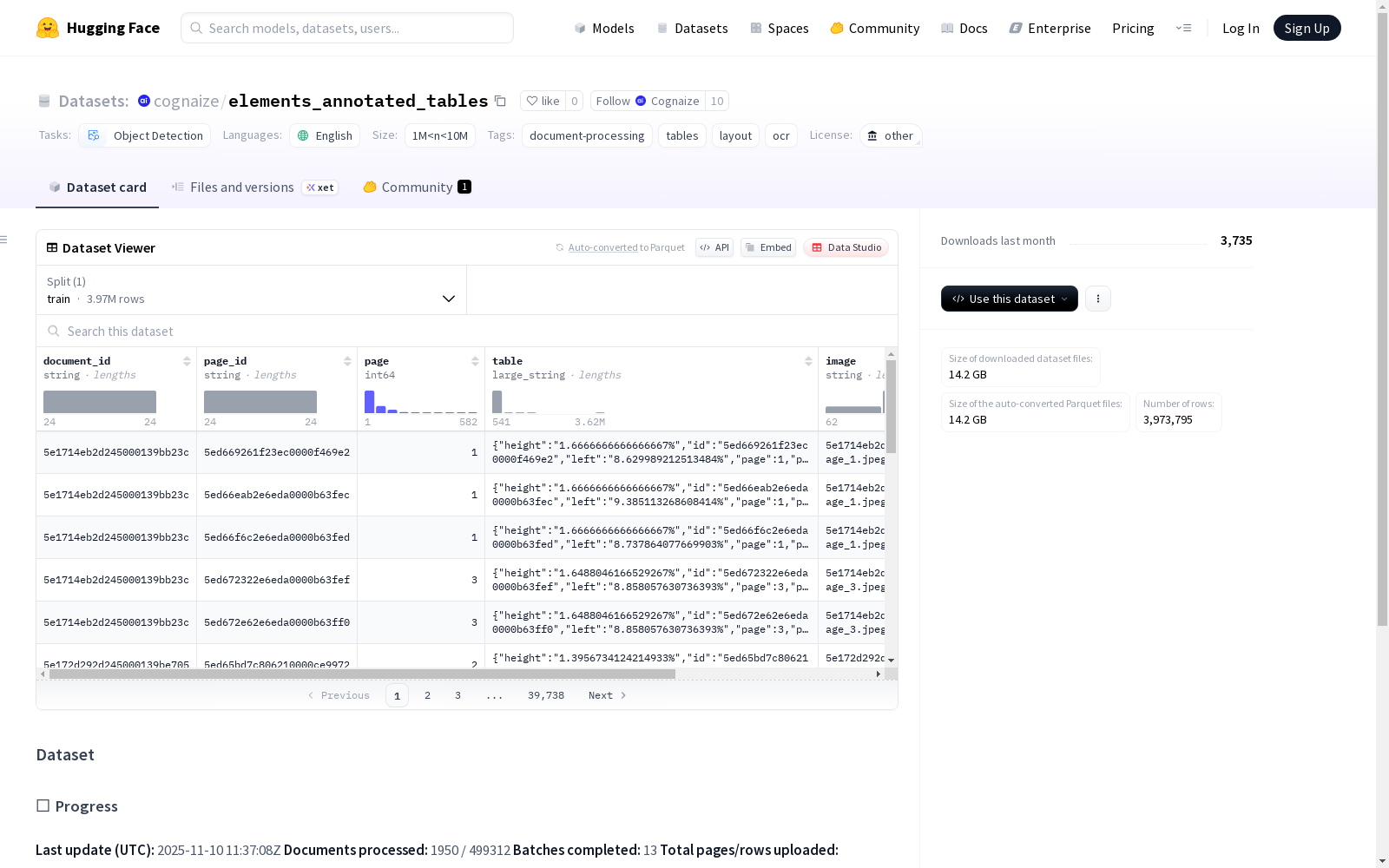Open Files and versions tab
Screen dimensions: 1389x868
coord(254,187)
